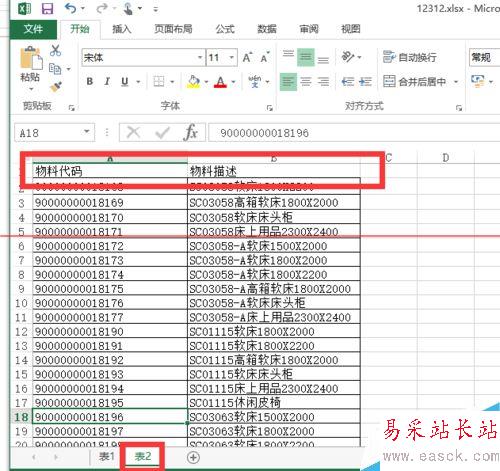Click into the formula bar showing 90000000018196

coord(353,133)
